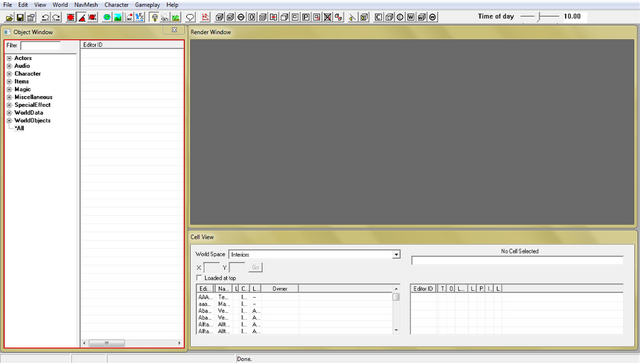Click the grey toolbar icon marked P

pos(306,17)
